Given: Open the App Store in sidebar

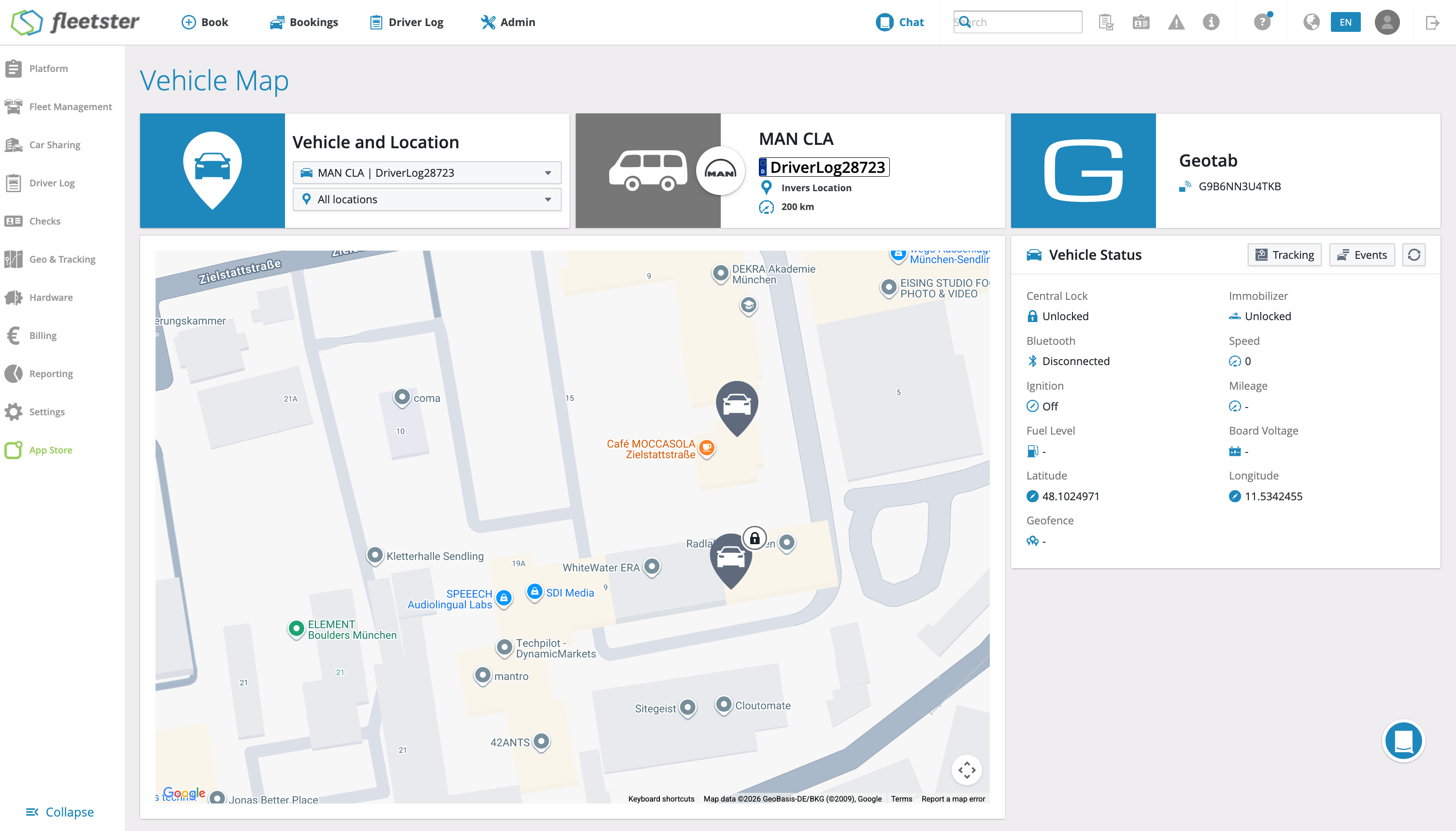Looking at the screenshot, I should pos(39,450).
